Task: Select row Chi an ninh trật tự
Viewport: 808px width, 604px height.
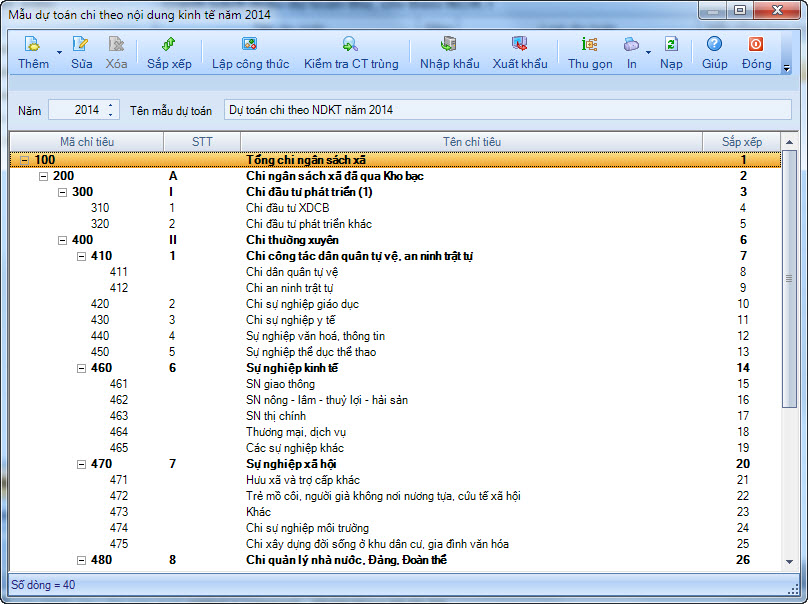Action: click(395, 288)
